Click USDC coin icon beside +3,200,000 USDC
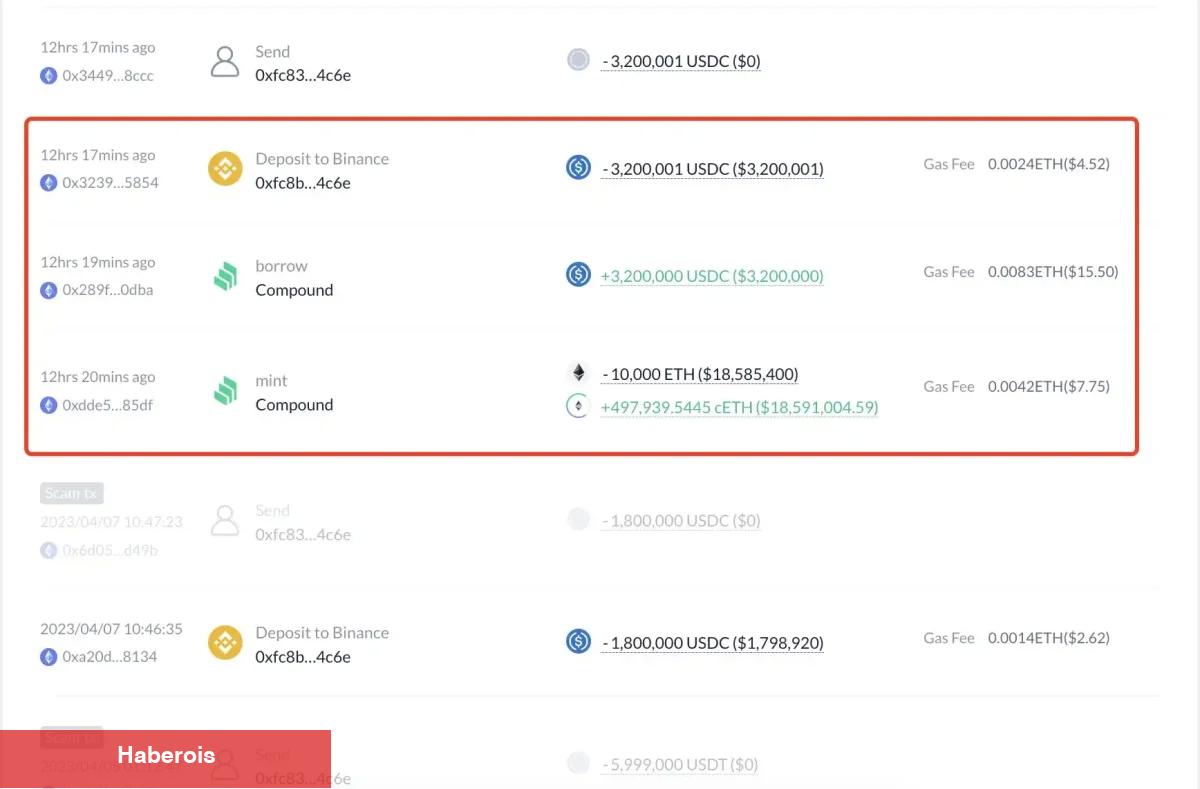This screenshot has width=1200, height=789. [x=578, y=274]
